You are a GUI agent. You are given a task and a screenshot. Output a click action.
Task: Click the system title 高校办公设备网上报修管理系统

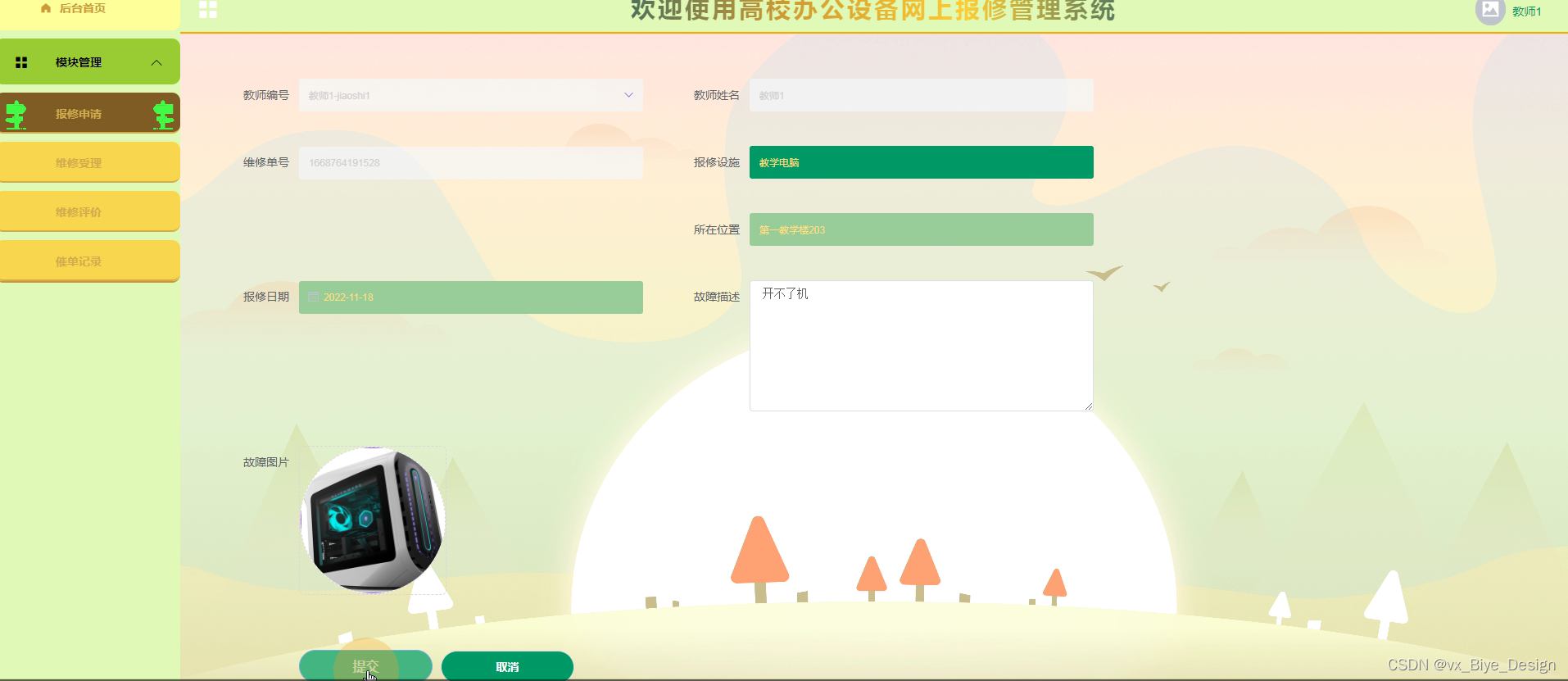[927, 10]
